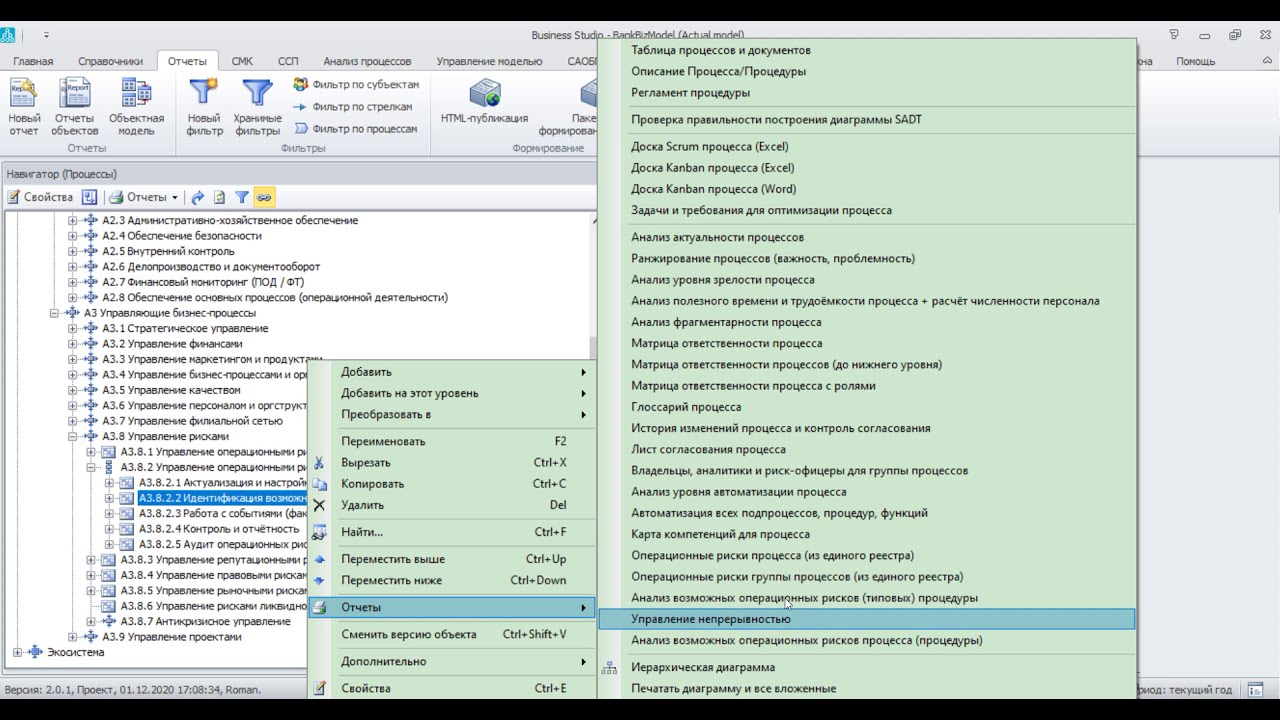Open Иерархическая диаграмма report

pyautogui.click(x=867, y=667)
